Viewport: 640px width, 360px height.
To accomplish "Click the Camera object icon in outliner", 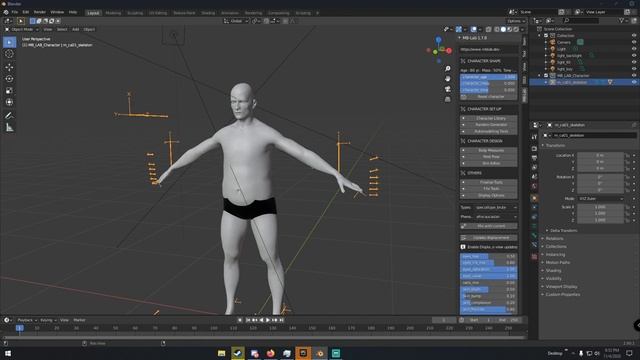I will pyautogui.click(x=553, y=42).
